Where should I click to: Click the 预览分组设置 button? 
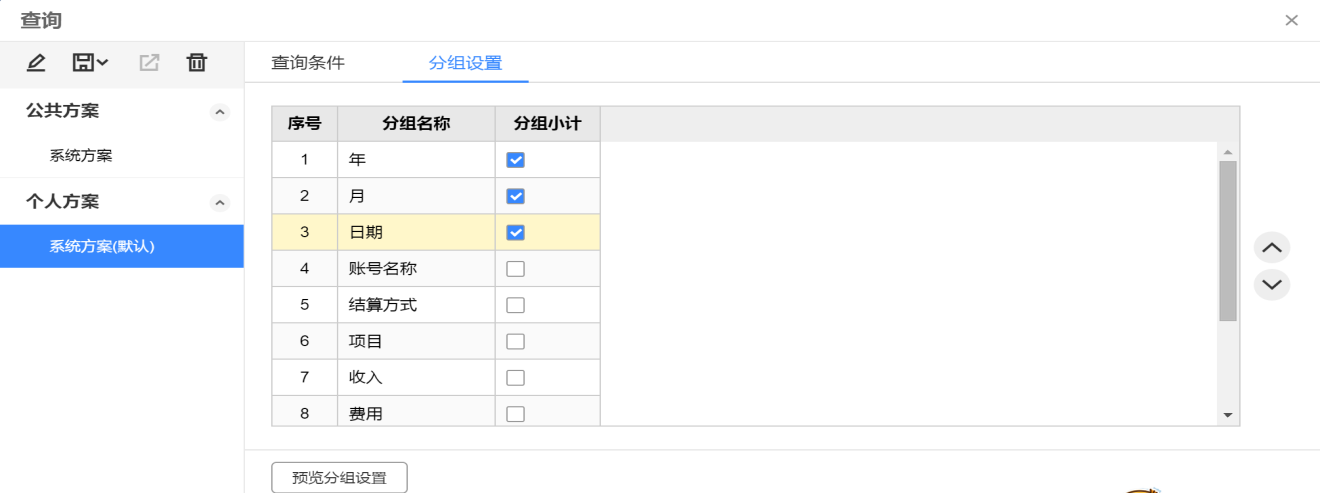pyautogui.click(x=339, y=477)
